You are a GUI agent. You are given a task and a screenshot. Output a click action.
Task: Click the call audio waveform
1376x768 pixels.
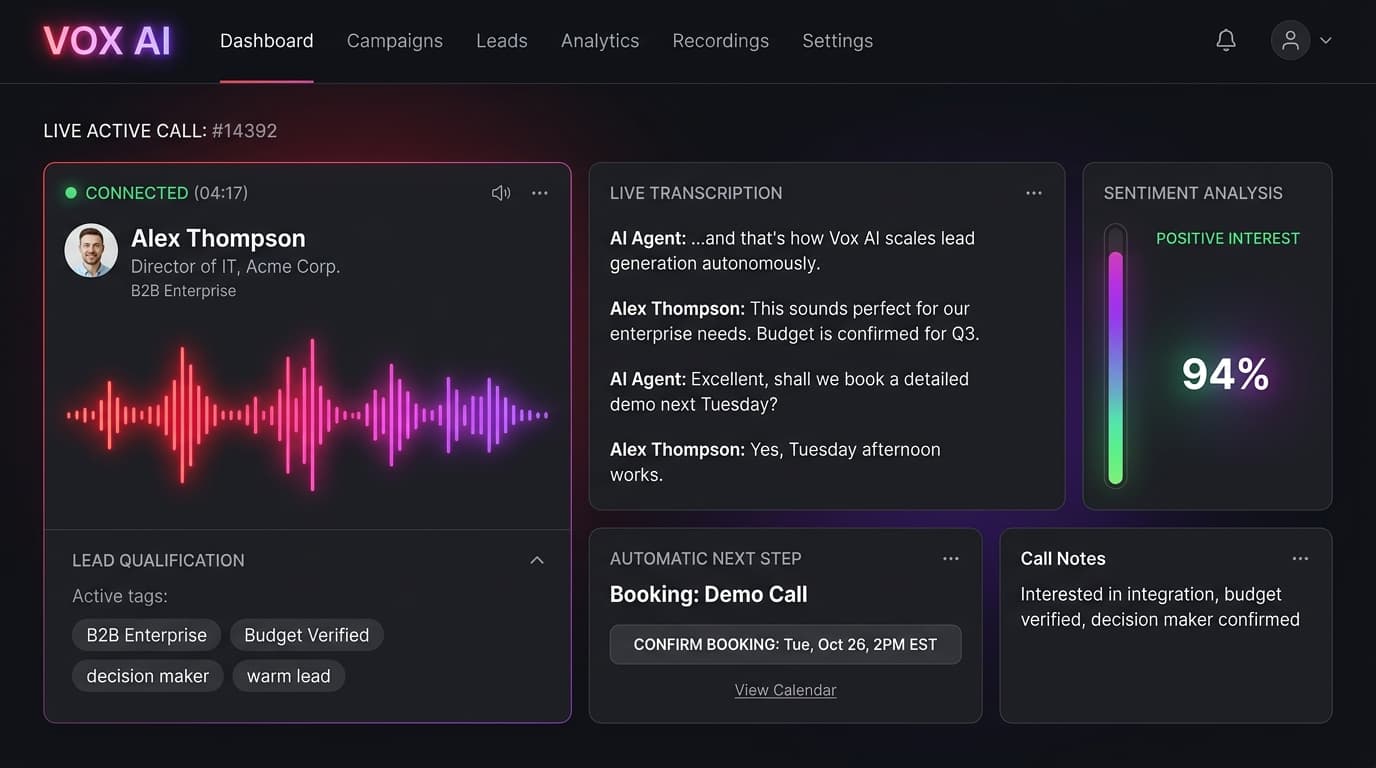pyautogui.click(x=308, y=415)
